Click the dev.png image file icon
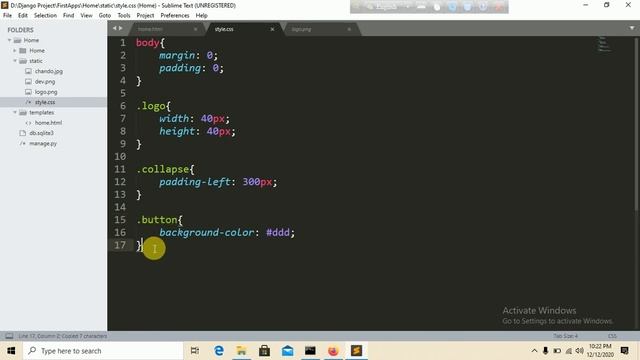 (x=28, y=82)
